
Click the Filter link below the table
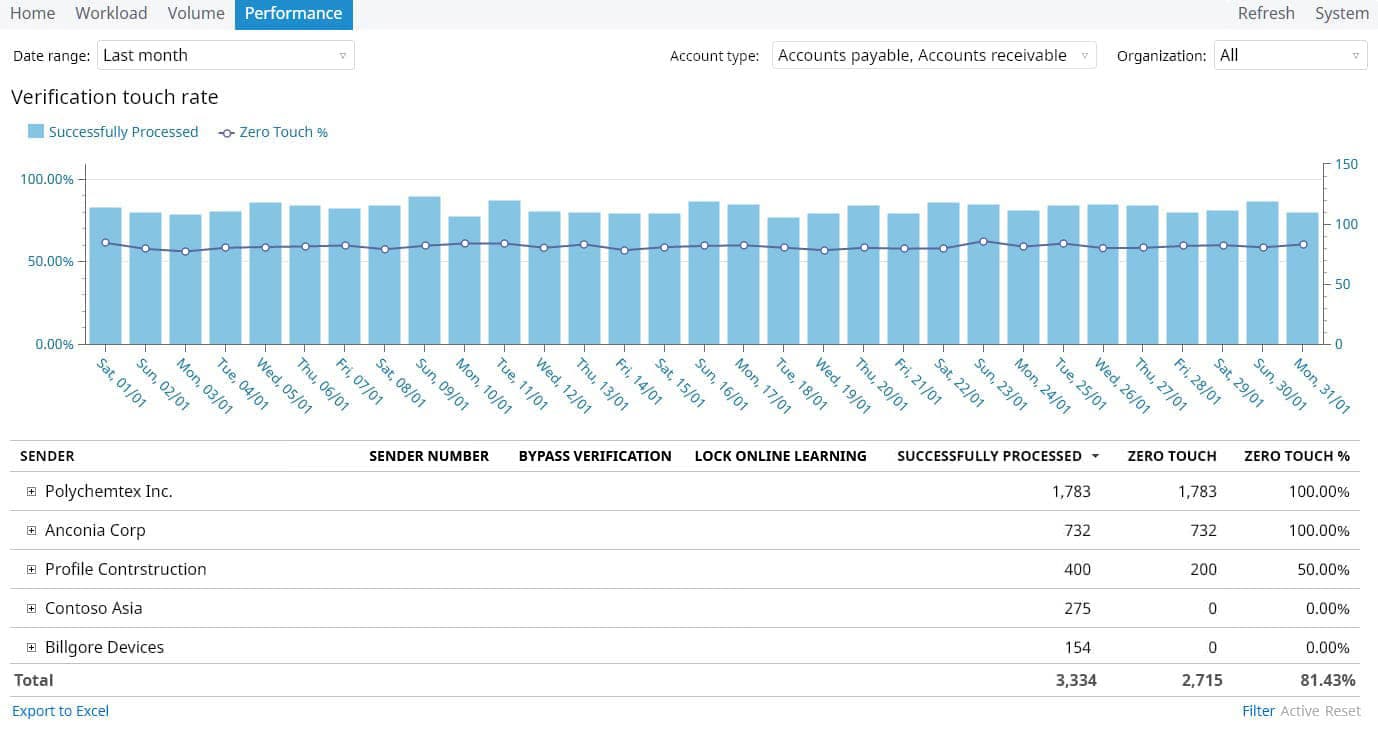point(1258,711)
